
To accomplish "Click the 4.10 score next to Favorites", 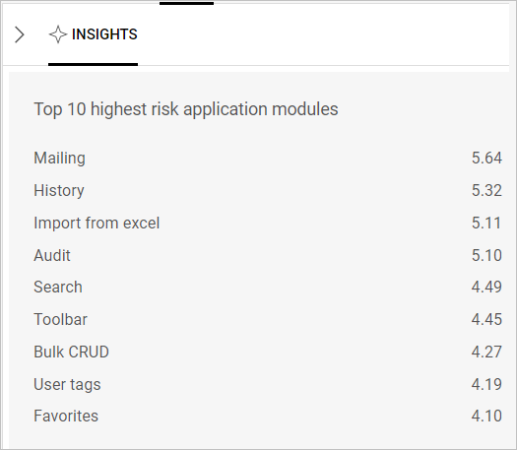I will 486,416.
